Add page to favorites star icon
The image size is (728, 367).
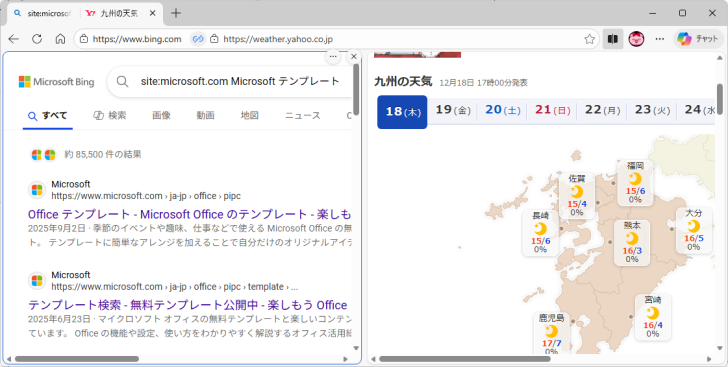(x=590, y=39)
